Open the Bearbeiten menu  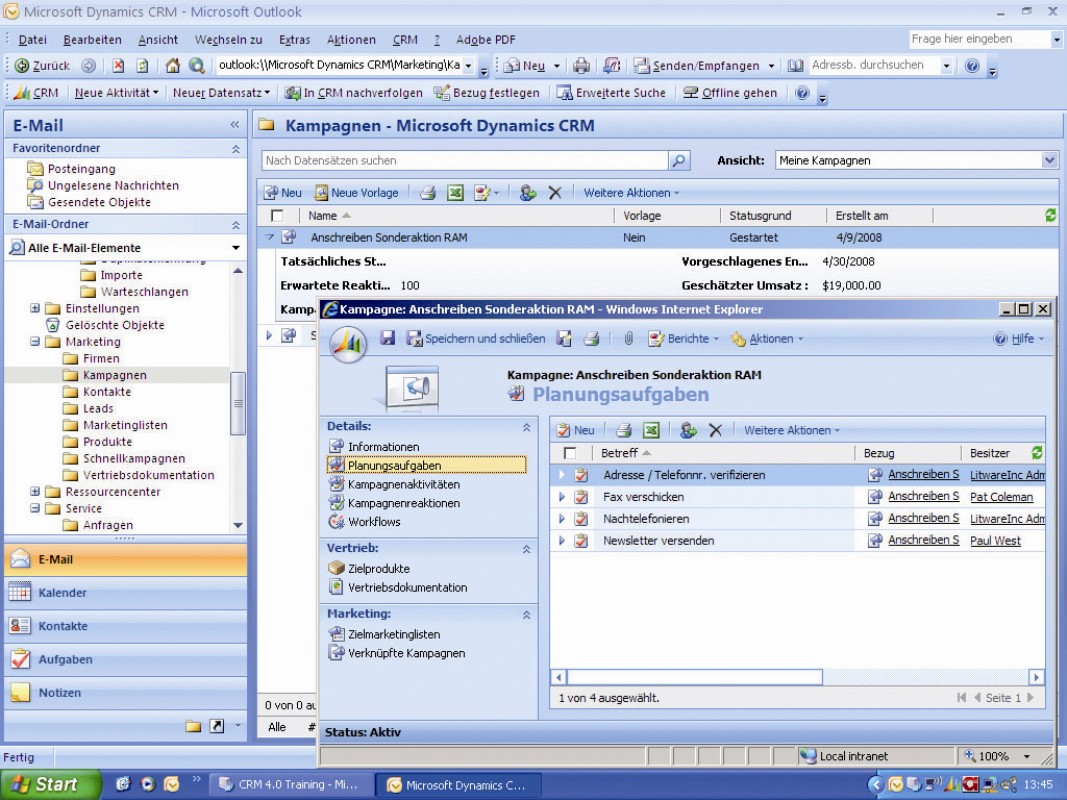93,39
